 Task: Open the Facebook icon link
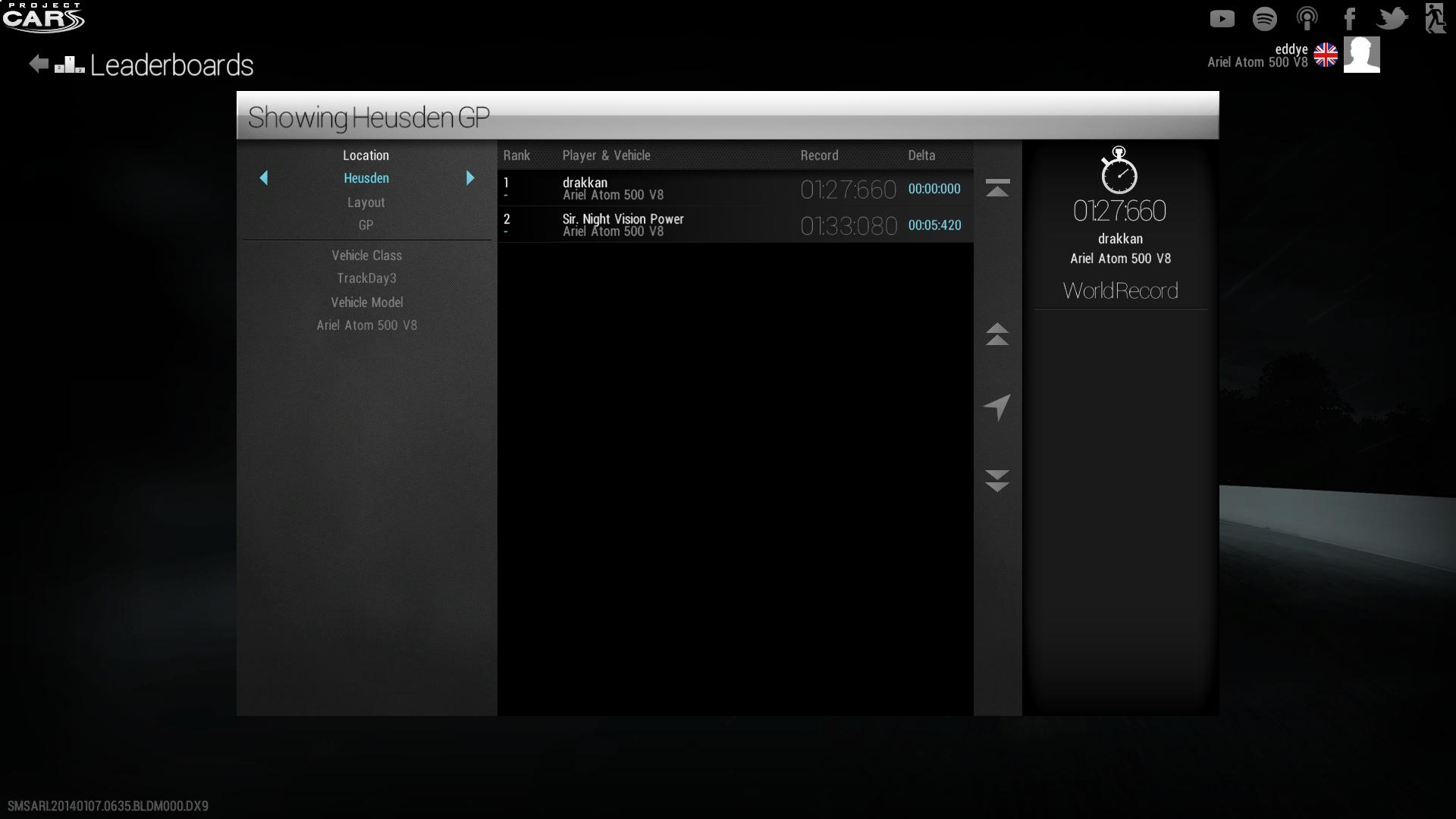click(1350, 18)
